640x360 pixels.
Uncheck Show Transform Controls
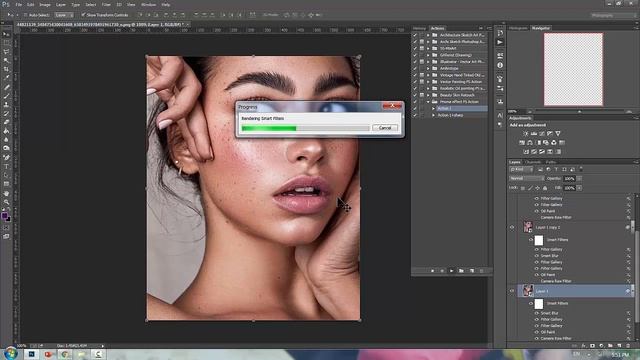click(x=83, y=15)
